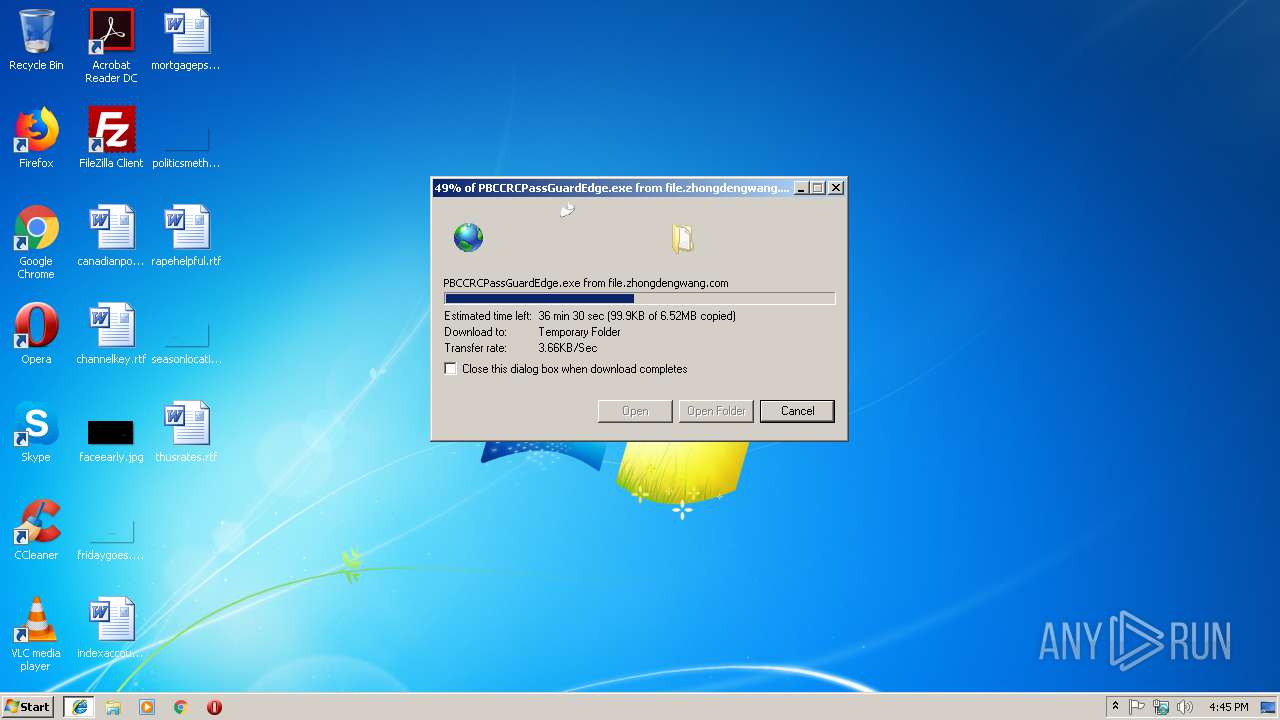Open the Skype desktop shortcut
This screenshot has height=720, width=1280.
tap(36, 432)
